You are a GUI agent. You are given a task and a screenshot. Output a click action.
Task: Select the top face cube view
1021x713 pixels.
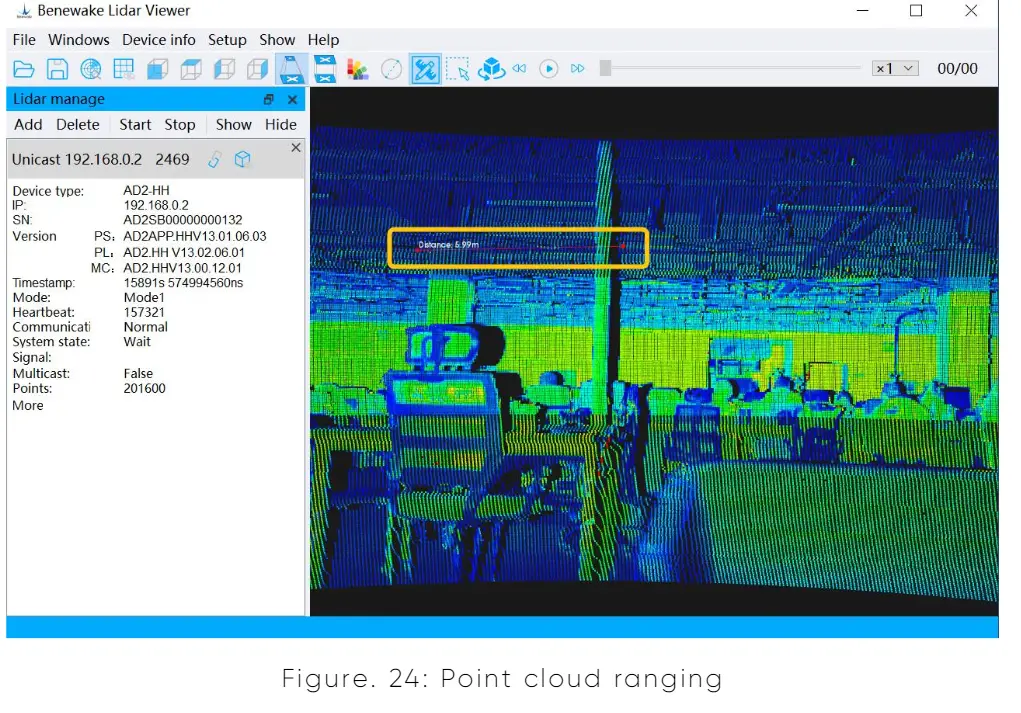pos(191,69)
